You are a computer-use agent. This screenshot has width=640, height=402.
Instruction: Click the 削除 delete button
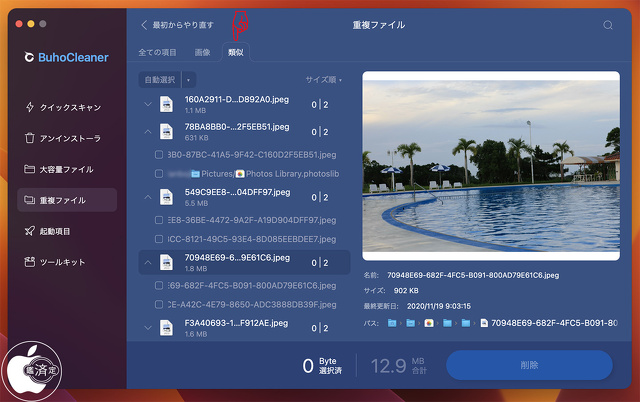point(529,365)
